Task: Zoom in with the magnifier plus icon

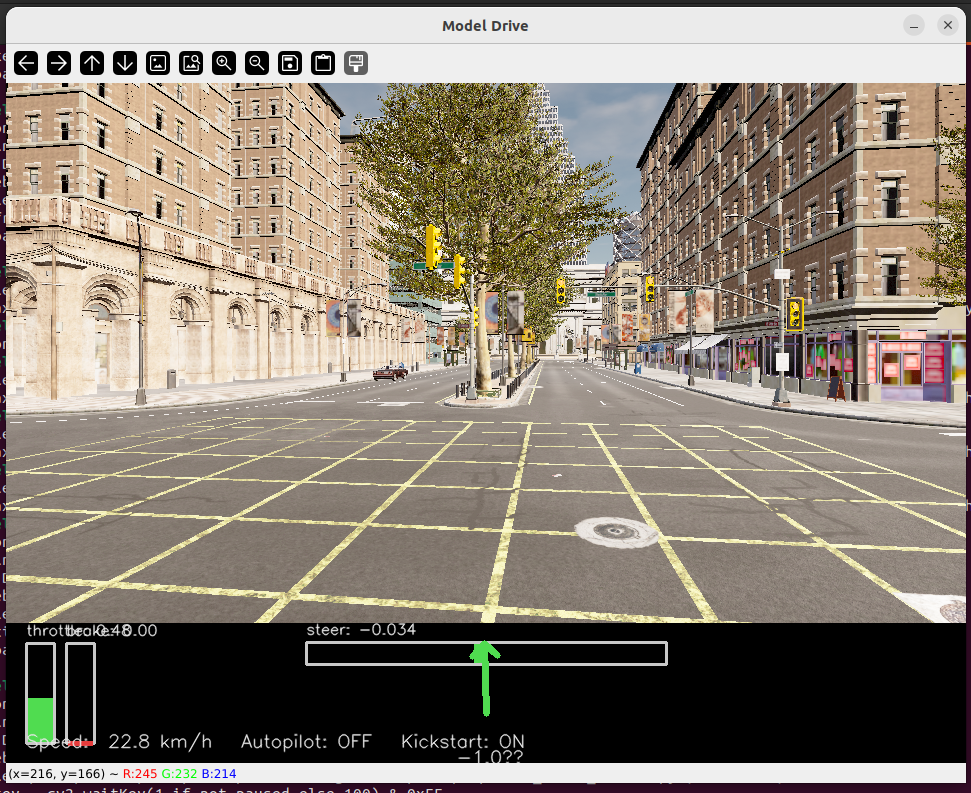Action: [x=224, y=63]
